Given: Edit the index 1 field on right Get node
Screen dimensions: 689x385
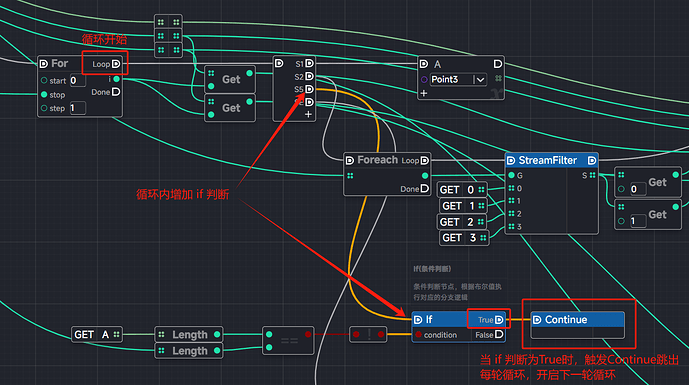Looking at the screenshot, I should pos(638,221).
